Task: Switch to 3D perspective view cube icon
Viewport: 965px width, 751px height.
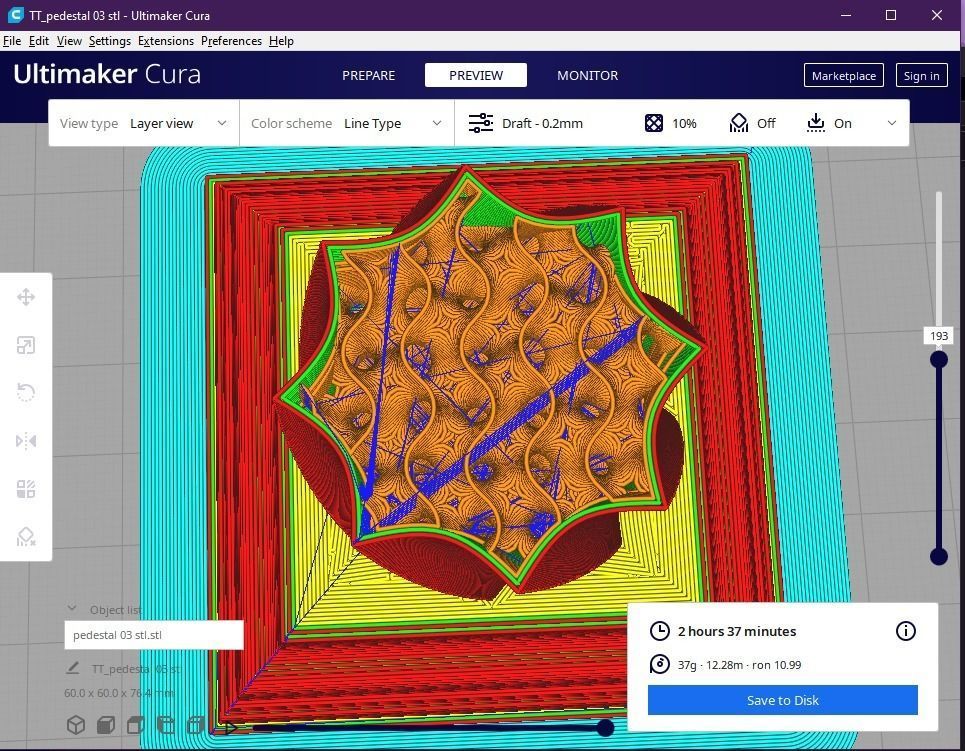Action: tap(76, 725)
